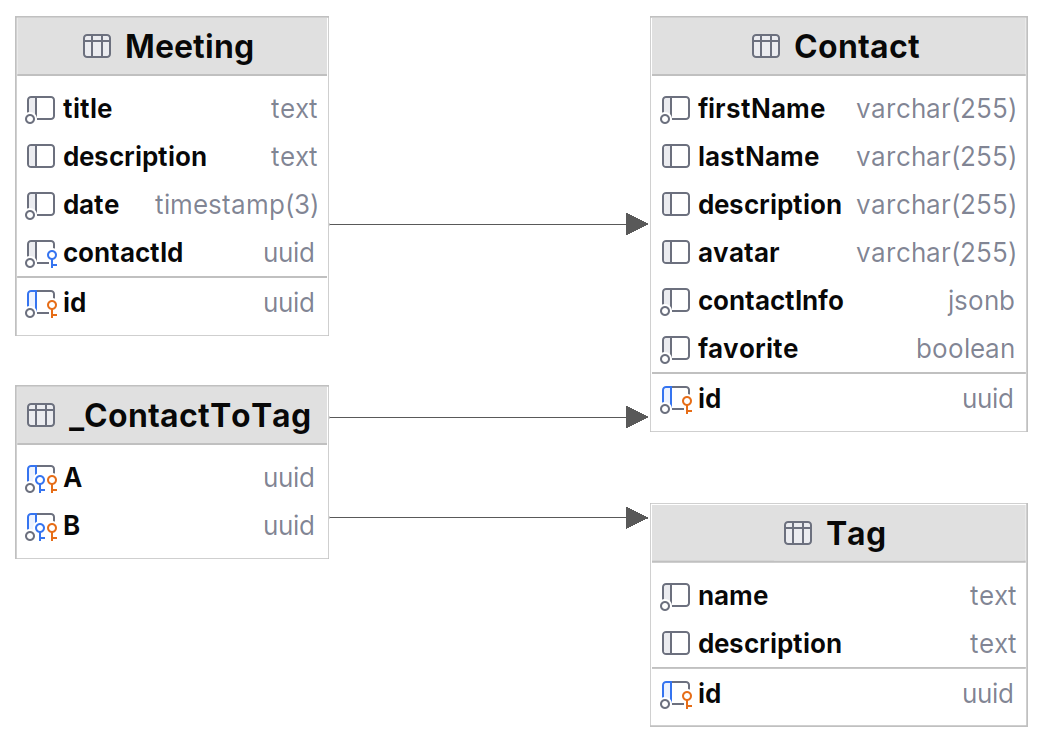Click the arrowhead from Meeting to Contact
The width and height of the screenshot is (1042, 743).
[x=637, y=224]
